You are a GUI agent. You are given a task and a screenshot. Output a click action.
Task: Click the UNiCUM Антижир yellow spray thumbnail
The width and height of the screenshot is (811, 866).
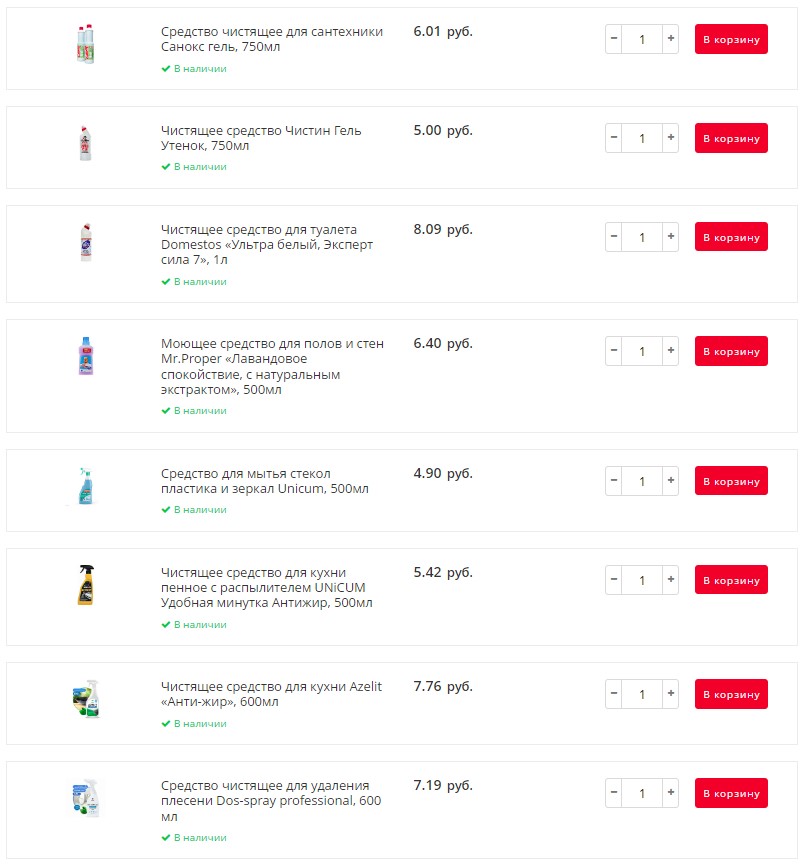(86, 585)
